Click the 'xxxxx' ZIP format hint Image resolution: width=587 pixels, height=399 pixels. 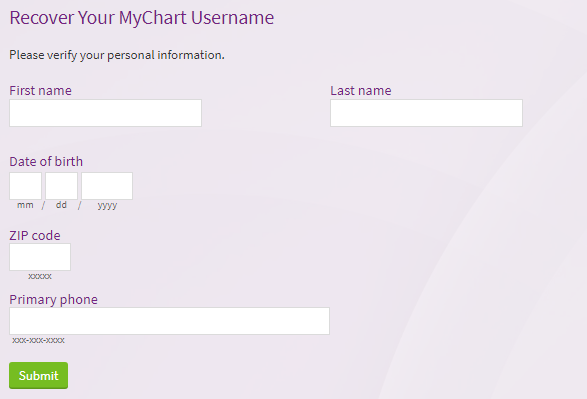point(40,276)
